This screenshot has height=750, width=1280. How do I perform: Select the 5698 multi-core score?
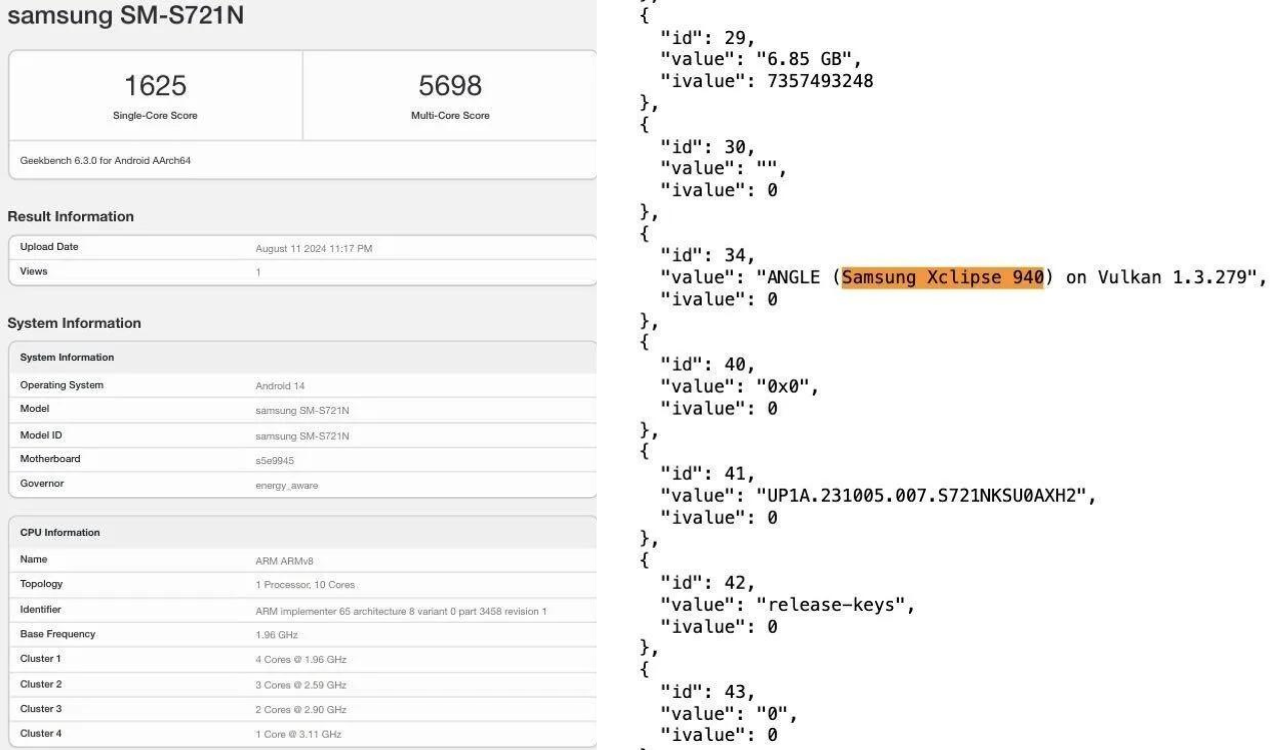point(449,86)
